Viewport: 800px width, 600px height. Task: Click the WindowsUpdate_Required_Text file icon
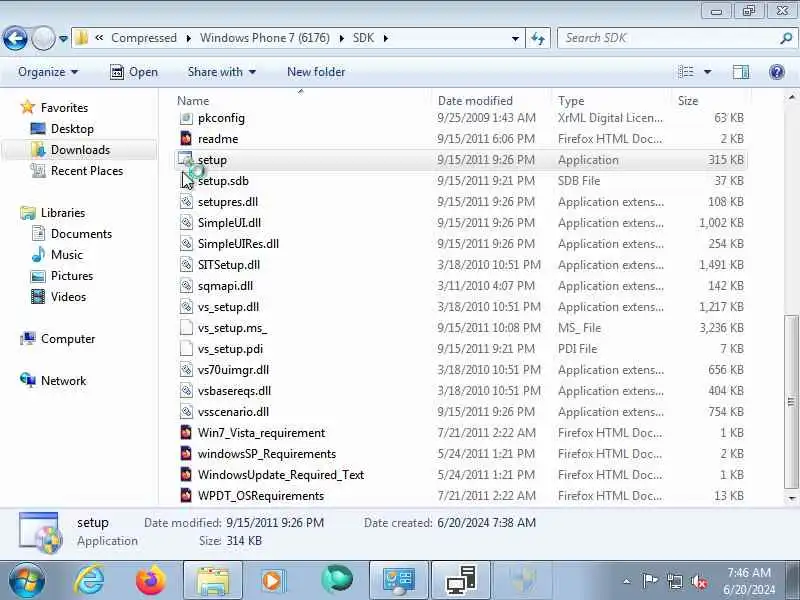coord(186,474)
